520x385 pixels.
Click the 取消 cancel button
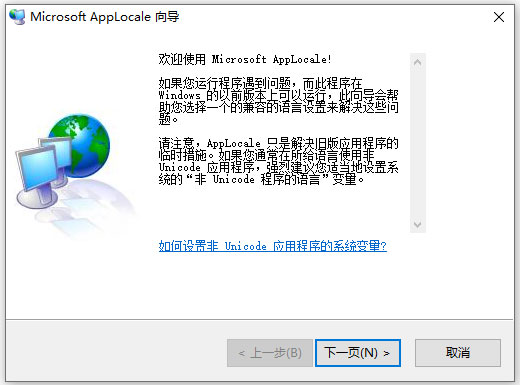pos(458,353)
